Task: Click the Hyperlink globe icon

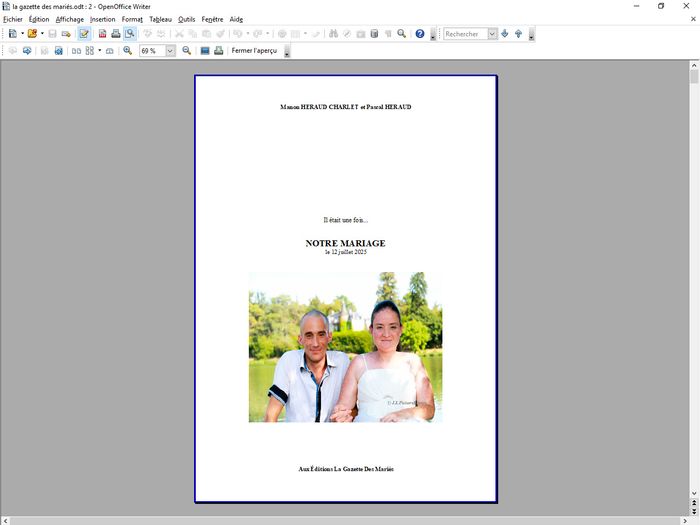Action: 282,33
